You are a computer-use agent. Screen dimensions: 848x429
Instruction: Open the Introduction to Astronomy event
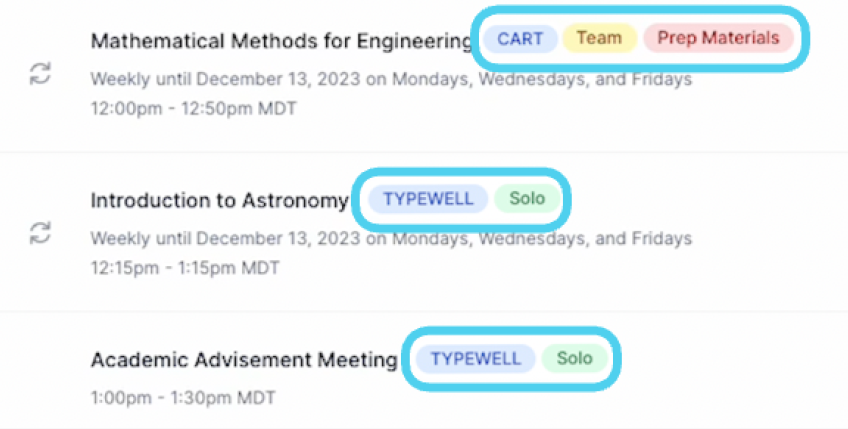click(x=219, y=200)
